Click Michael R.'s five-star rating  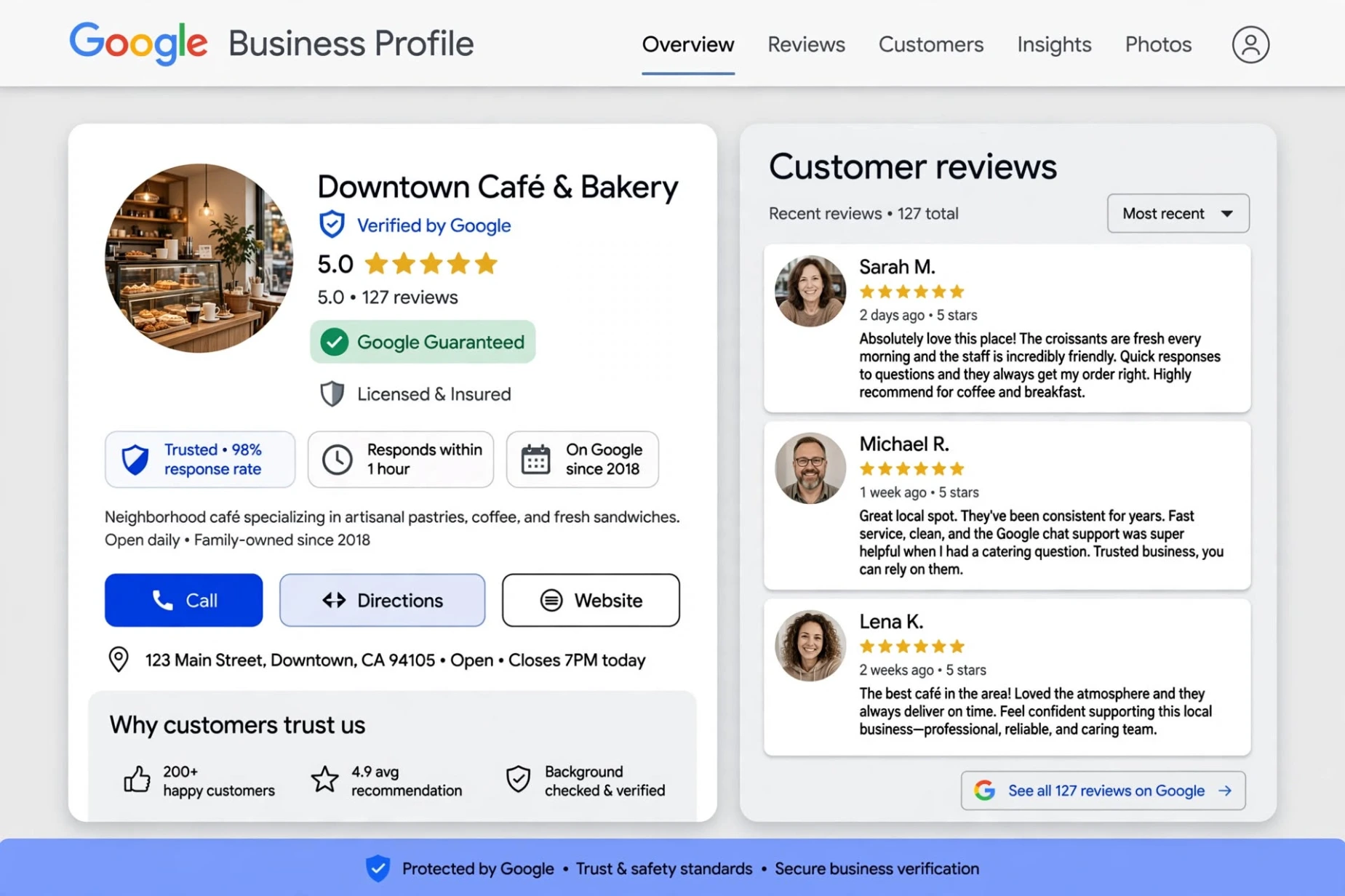click(x=911, y=469)
